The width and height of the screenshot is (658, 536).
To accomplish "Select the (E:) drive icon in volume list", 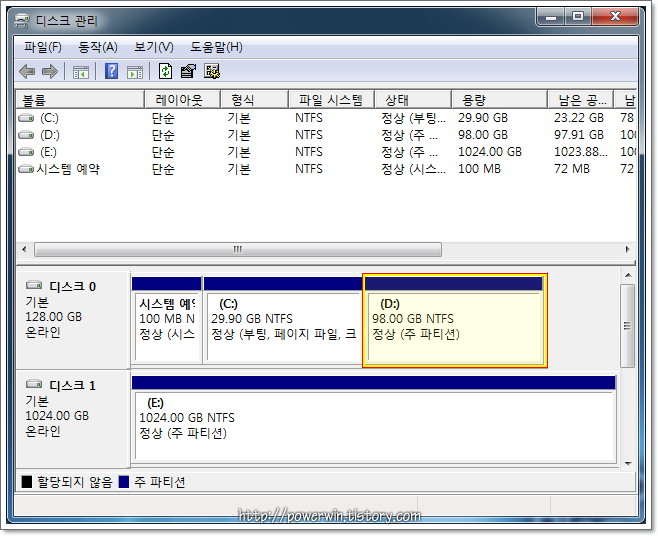I will [x=26, y=152].
